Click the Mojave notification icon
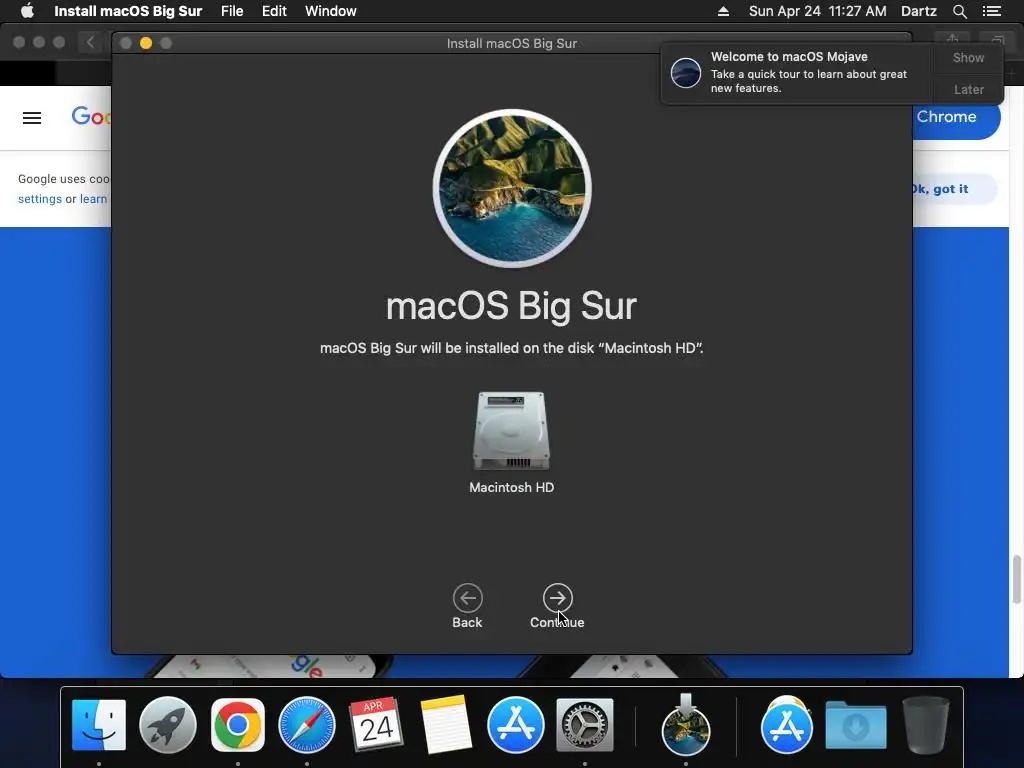1024x768 pixels. (x=686, y=72)
